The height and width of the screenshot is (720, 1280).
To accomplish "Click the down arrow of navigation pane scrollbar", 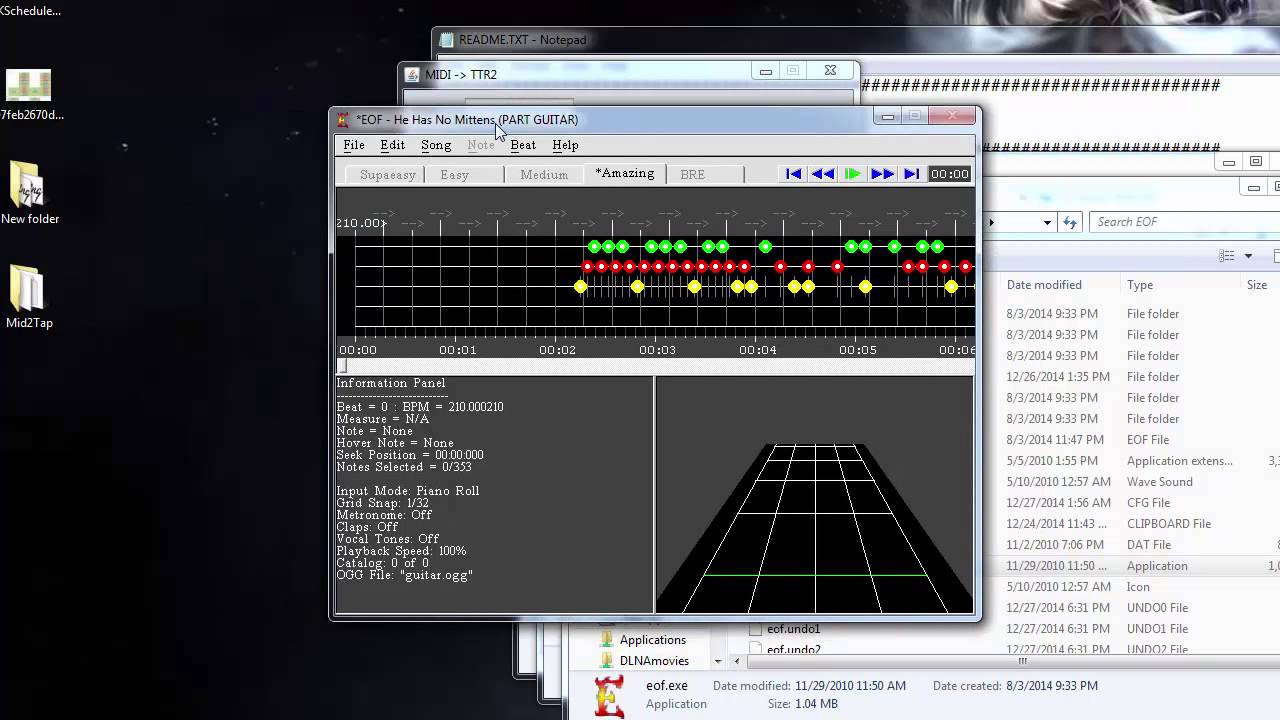I will tap(718, 661).
